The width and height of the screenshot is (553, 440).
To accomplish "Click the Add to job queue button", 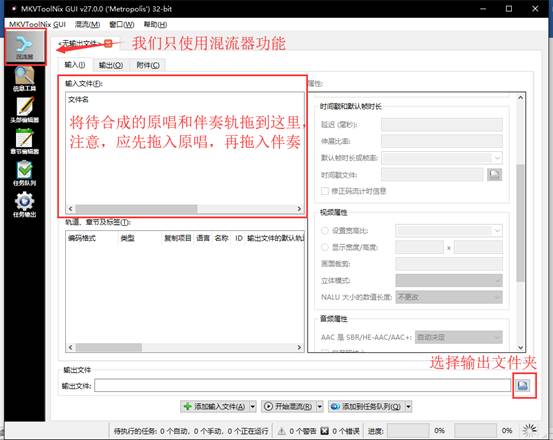I will point(366,407).
